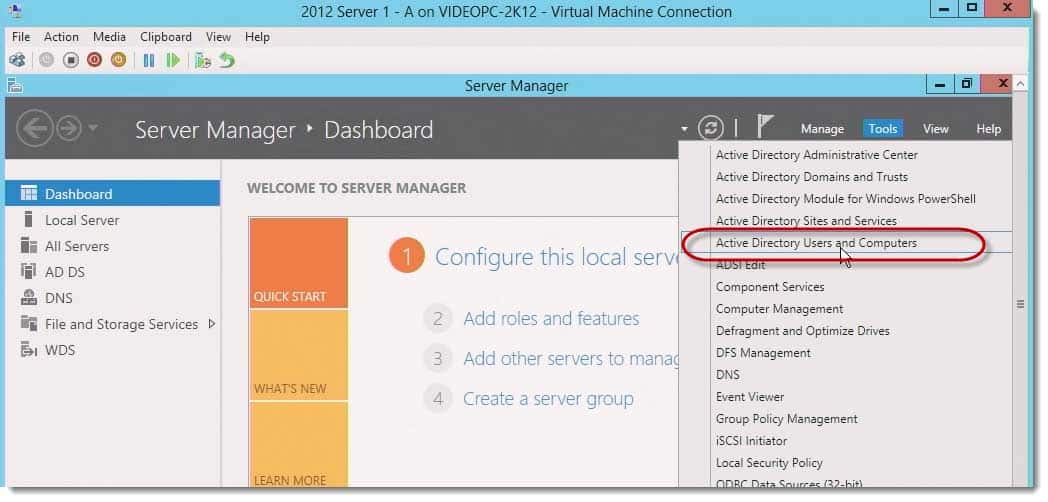Click the File and Storage Services icon
Screen dimensions: 1048x502
[29, 324]
